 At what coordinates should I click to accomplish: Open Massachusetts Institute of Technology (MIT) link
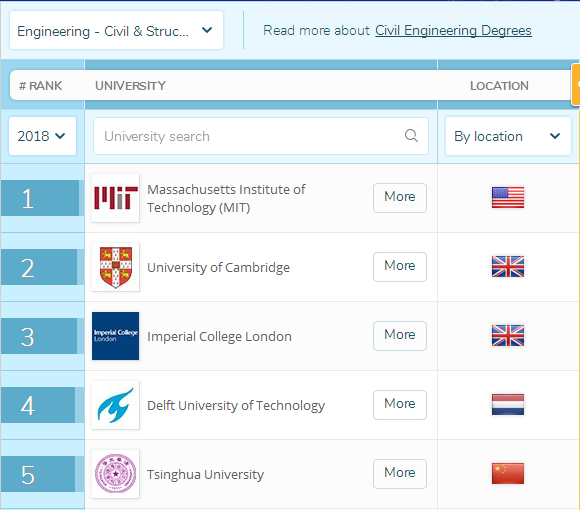tap(226, 198)
